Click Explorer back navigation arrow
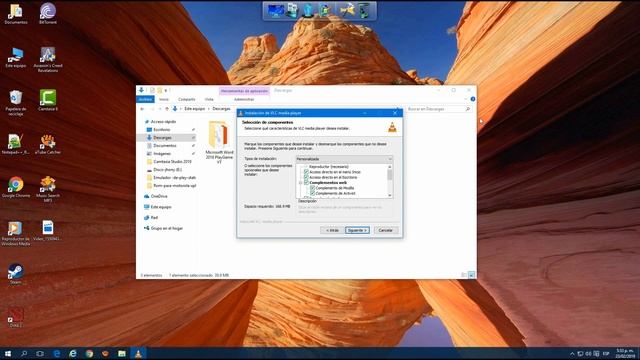 [142, 109]
